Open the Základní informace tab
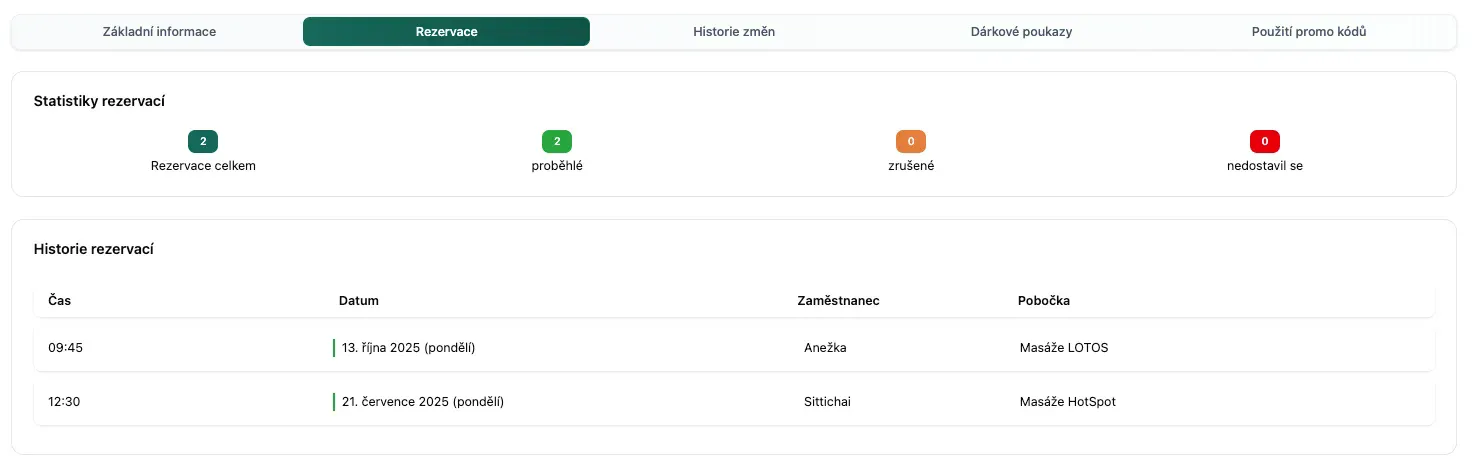The width and height of the screenshot is (1473, 469). (159, 32)
